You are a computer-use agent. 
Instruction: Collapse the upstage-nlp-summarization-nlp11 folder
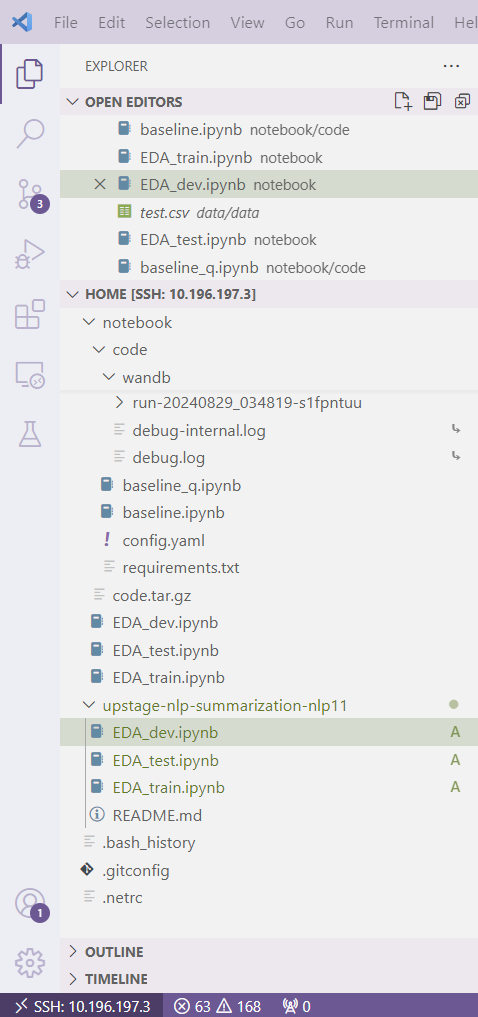[x=89, y=705]
